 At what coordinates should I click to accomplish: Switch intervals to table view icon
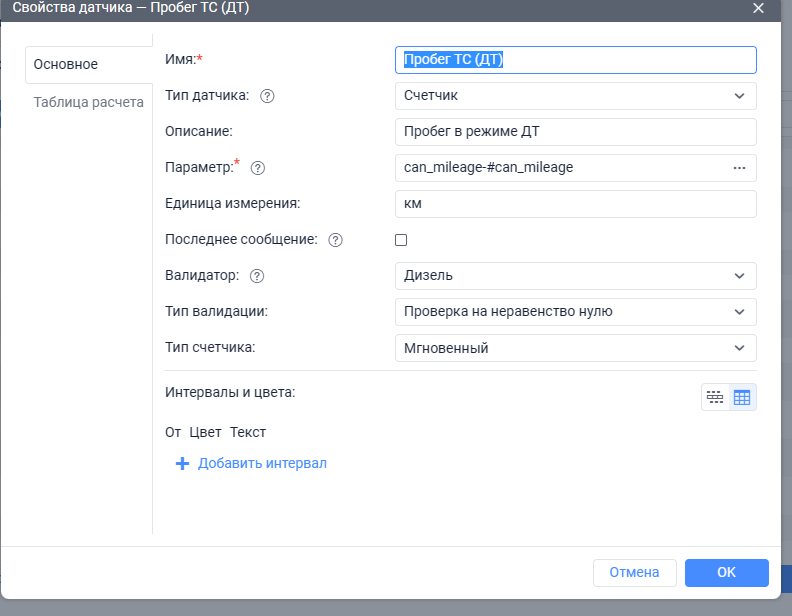coord(742,397)
